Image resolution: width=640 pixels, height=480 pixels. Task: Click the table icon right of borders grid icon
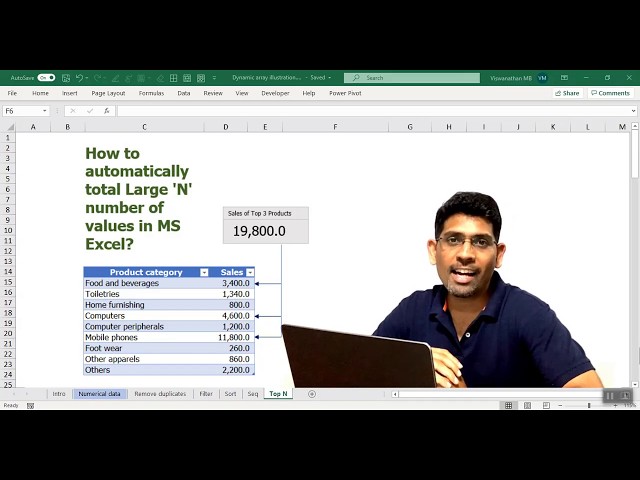coord(187,78)
